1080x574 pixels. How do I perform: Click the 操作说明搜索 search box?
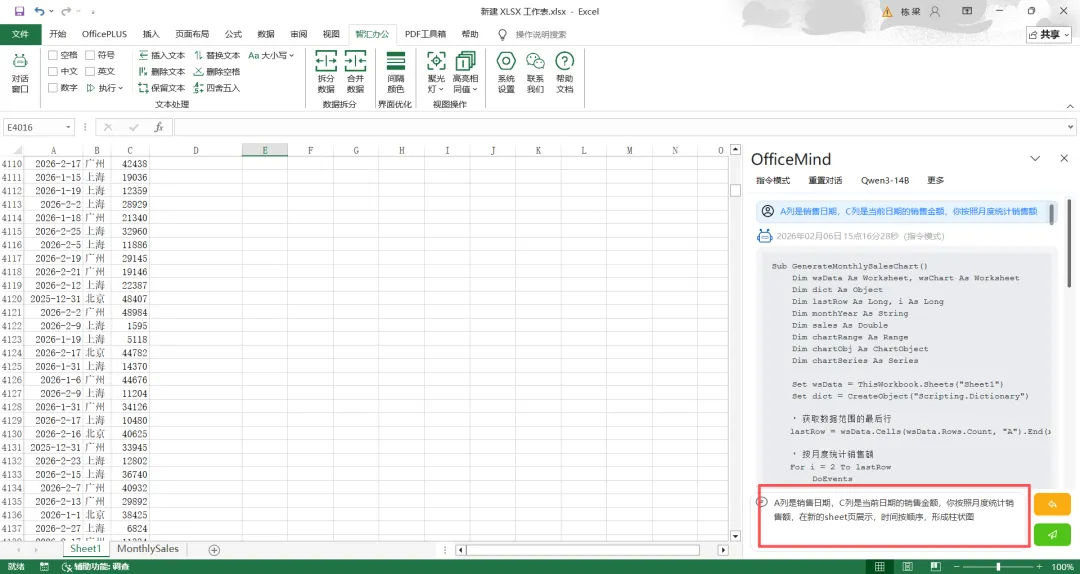(x=541, y=34)
